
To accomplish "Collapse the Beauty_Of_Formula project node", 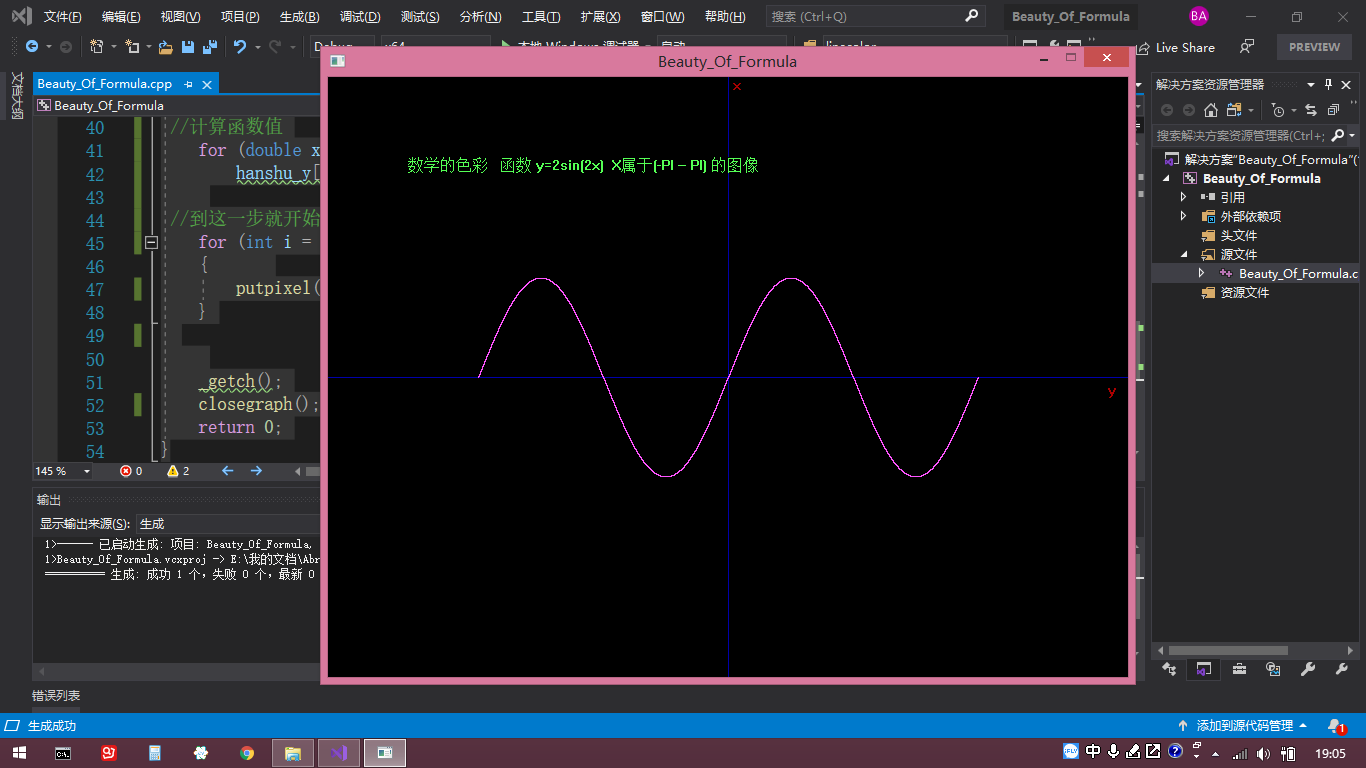I will (x=1166, y=178).
